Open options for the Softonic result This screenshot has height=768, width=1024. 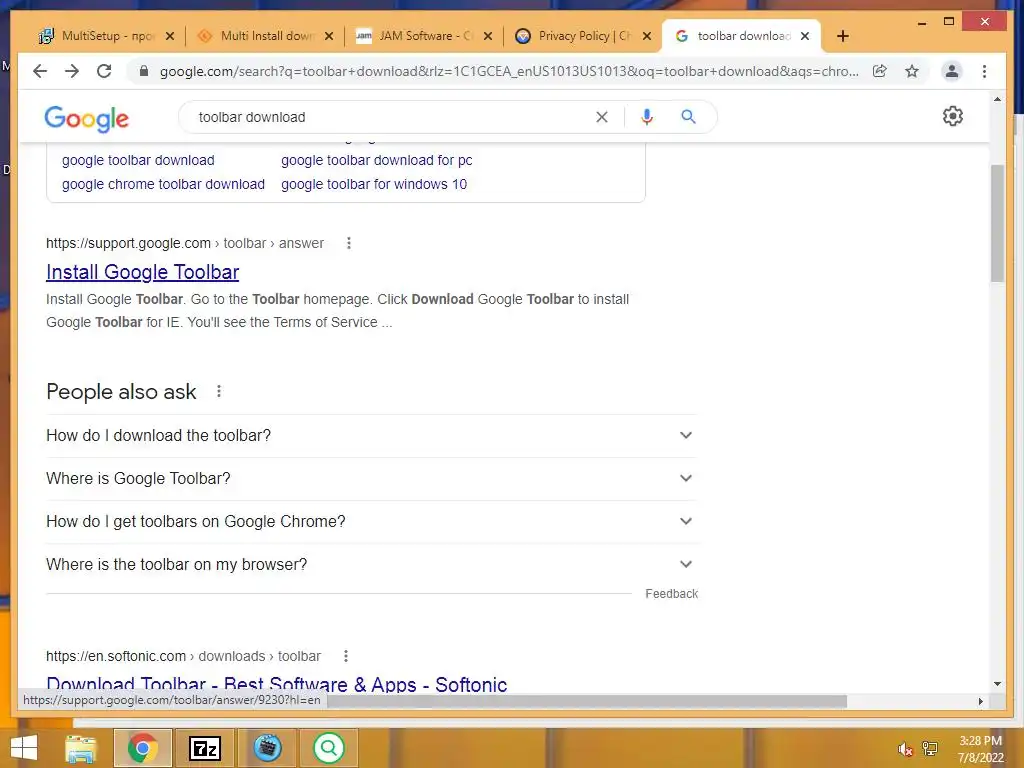[x=345, y=656]
